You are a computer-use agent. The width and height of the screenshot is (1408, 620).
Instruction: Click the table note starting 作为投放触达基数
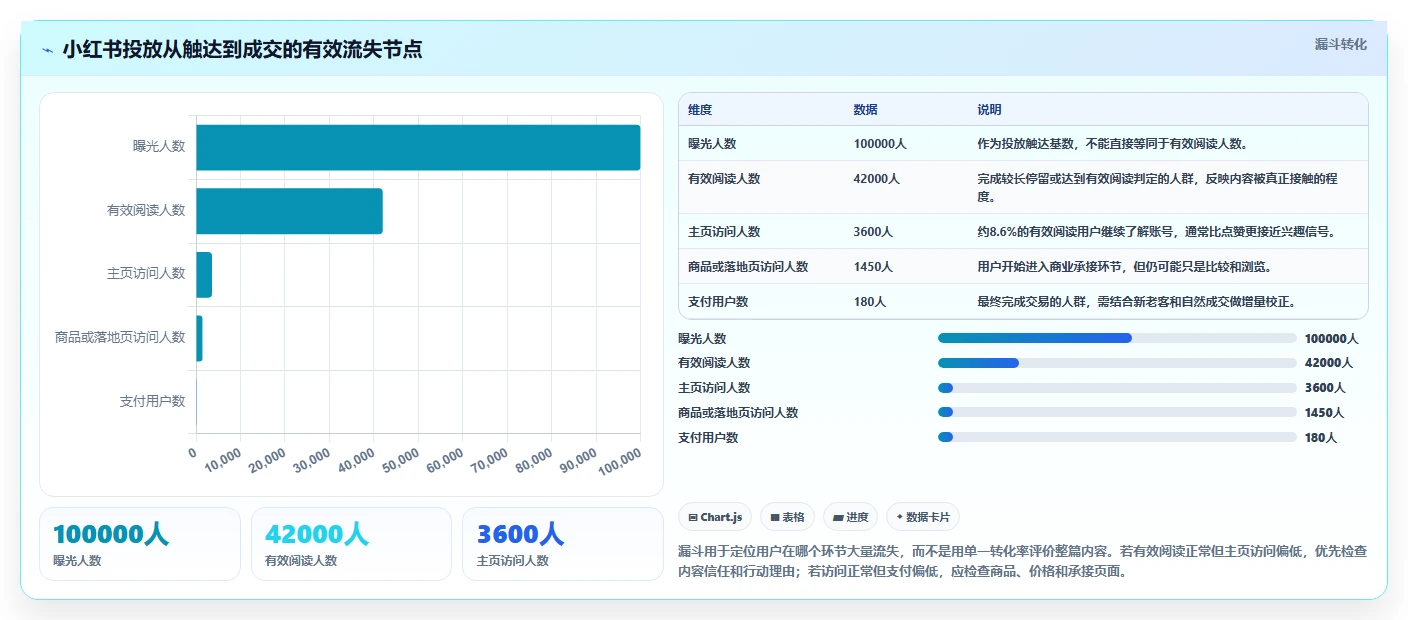1112,143
